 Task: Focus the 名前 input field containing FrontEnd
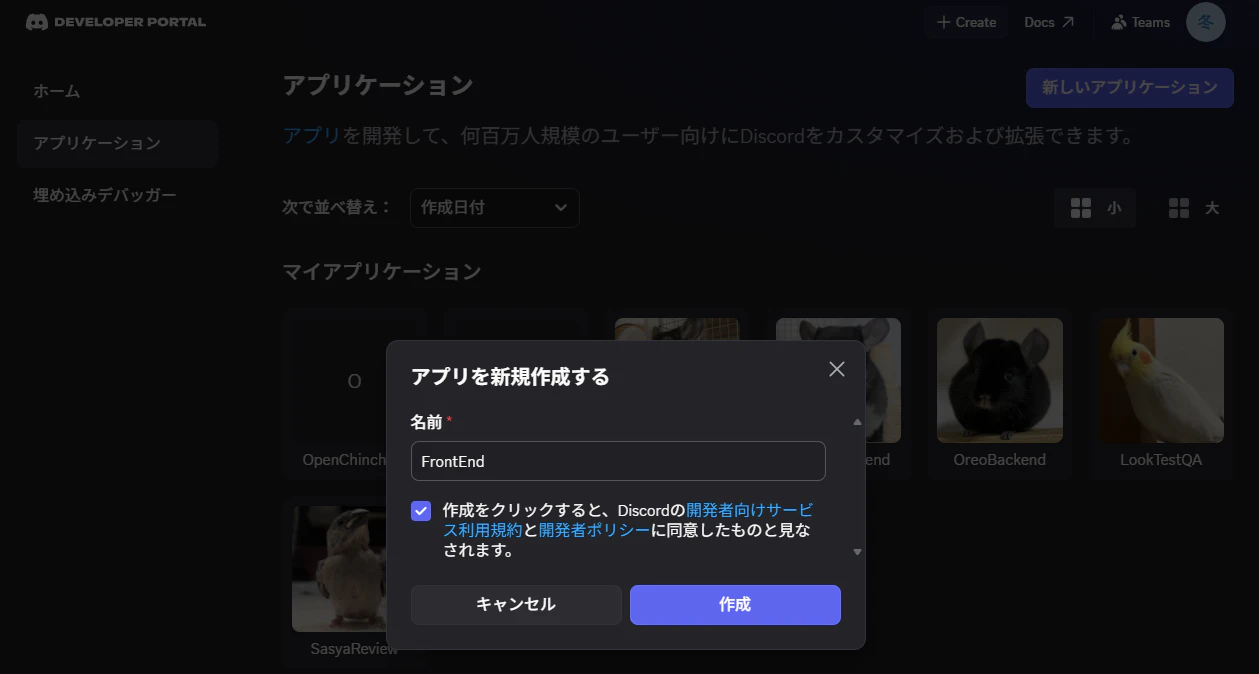tap(618, 461)
